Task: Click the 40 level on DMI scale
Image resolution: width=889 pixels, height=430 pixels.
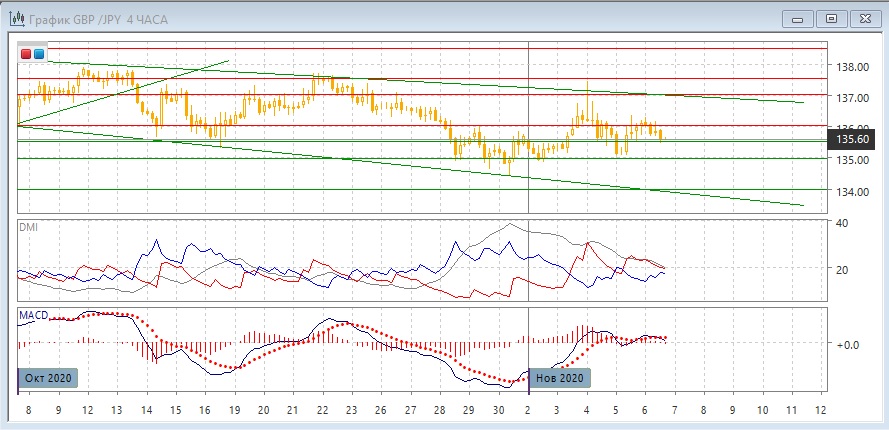Action: click(x=842, y=223)
